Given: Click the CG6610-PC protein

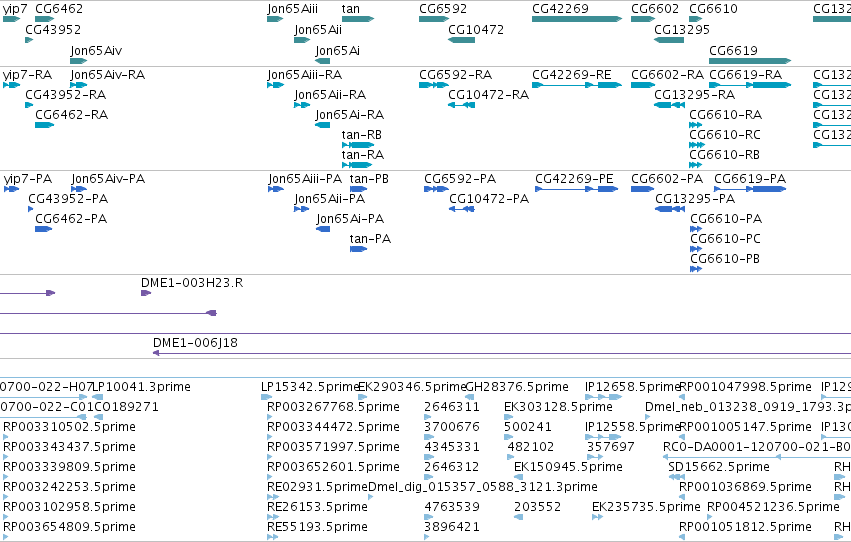Looking at the screenshot, I should 696,250.
